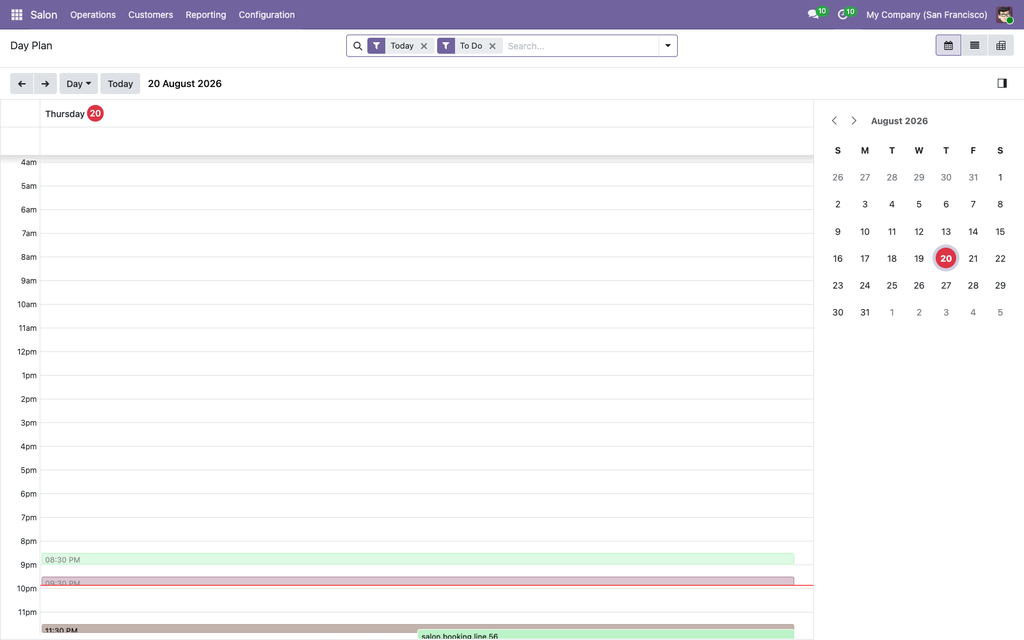This screenshot has height=640, width=1024.
Task: Switch to pivot table view
Action: [1000, 46]
